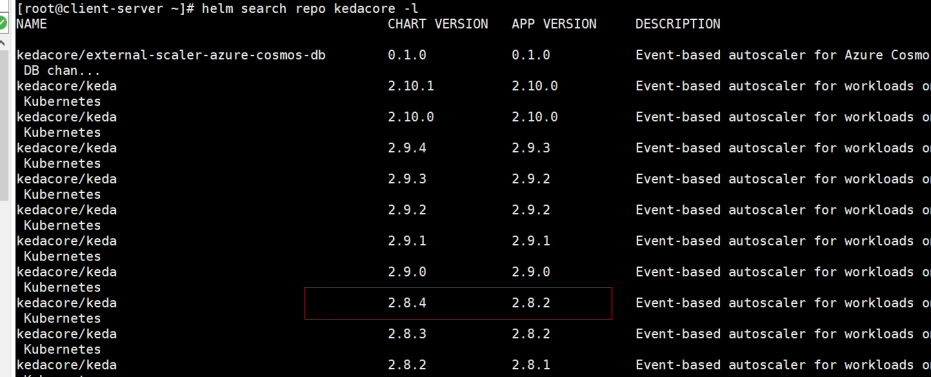Click the 'Kubernetes' line under chart 2.9.0 row

(62, 287)
